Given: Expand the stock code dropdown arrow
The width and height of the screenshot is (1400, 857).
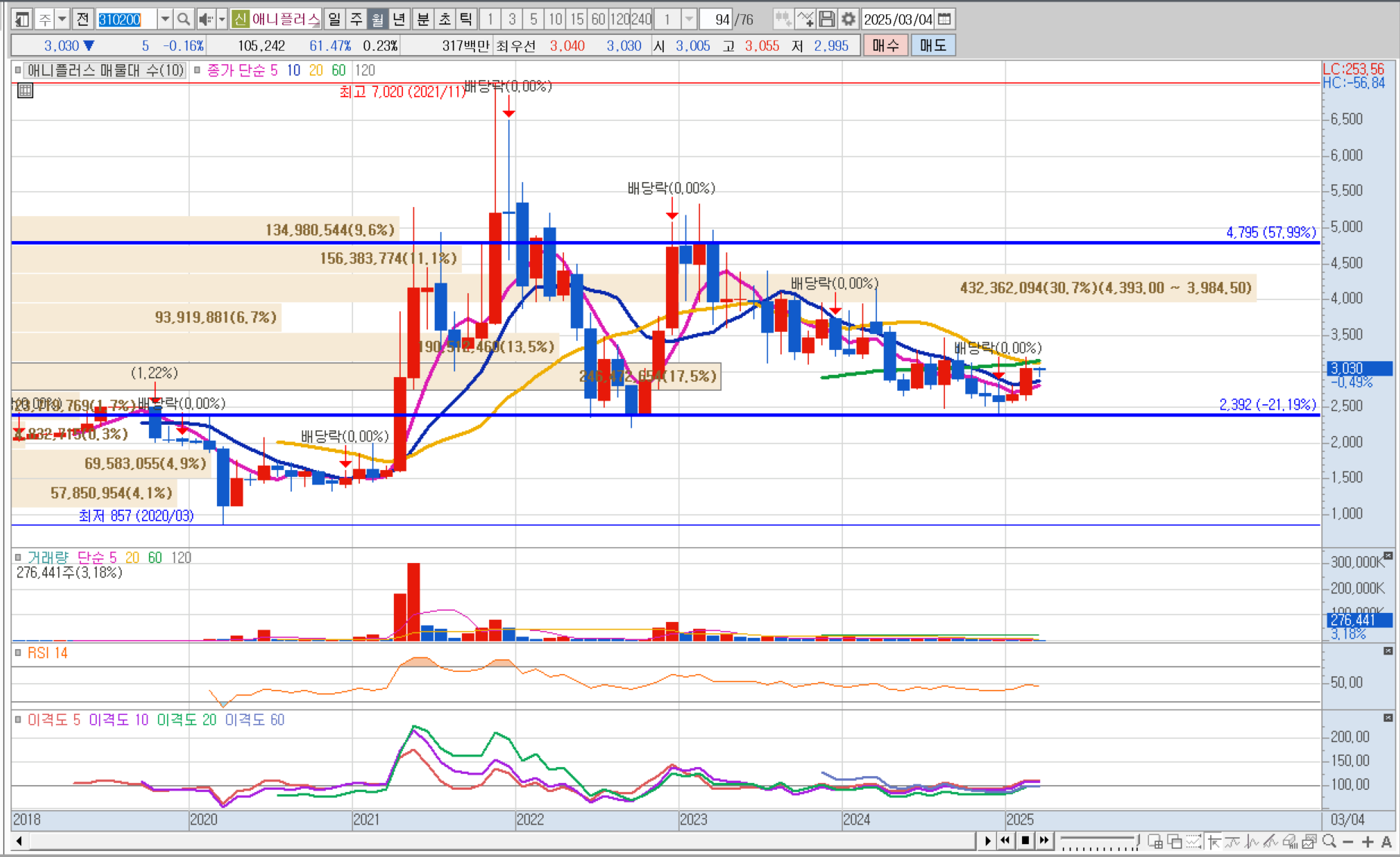Looking at the screenshot, I should coord(164,19).
